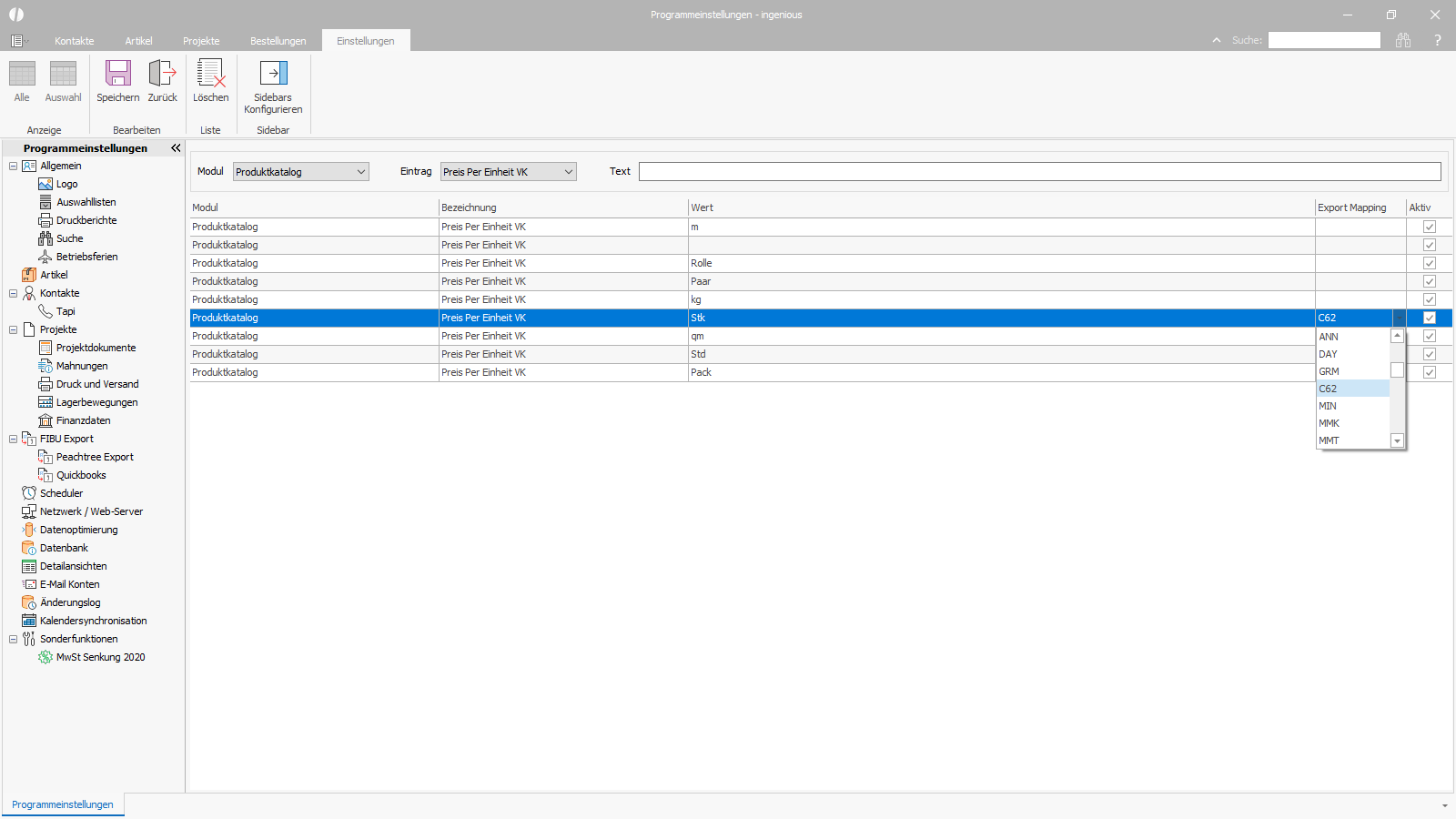Select Datenbank in the tree

pos(64,548)
